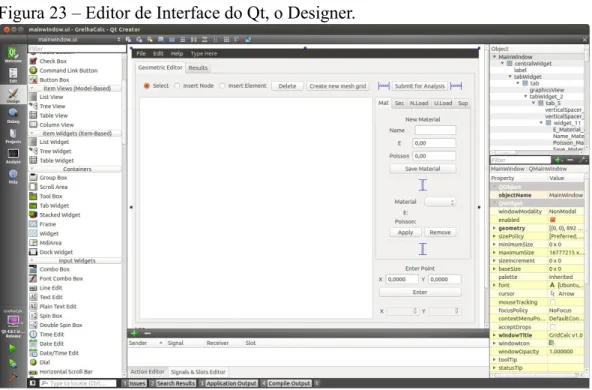
Task: Open the Projects mode in sidebar
Action: click(13, 136)
